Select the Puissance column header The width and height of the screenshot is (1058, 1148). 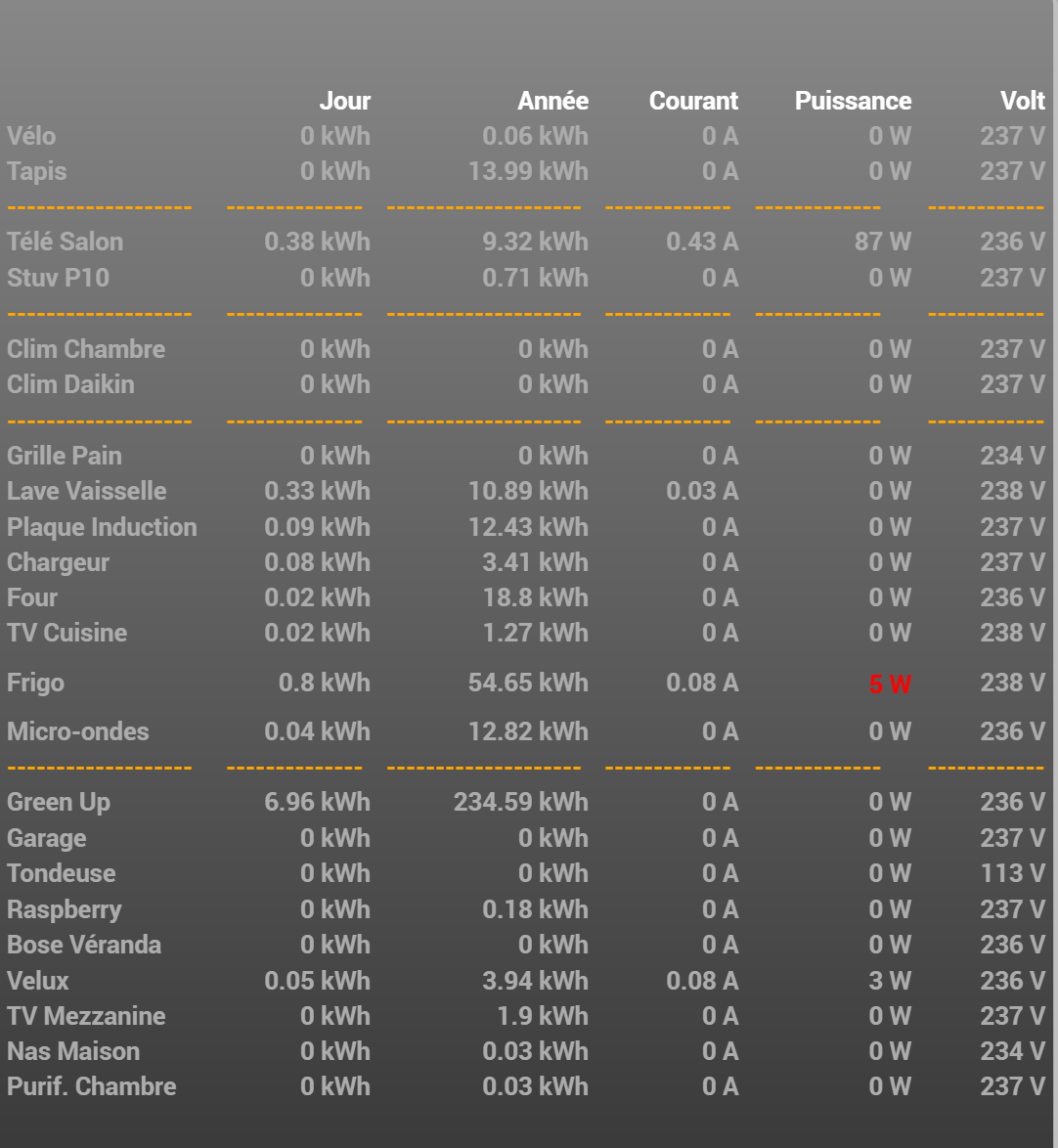coord(853,101)
